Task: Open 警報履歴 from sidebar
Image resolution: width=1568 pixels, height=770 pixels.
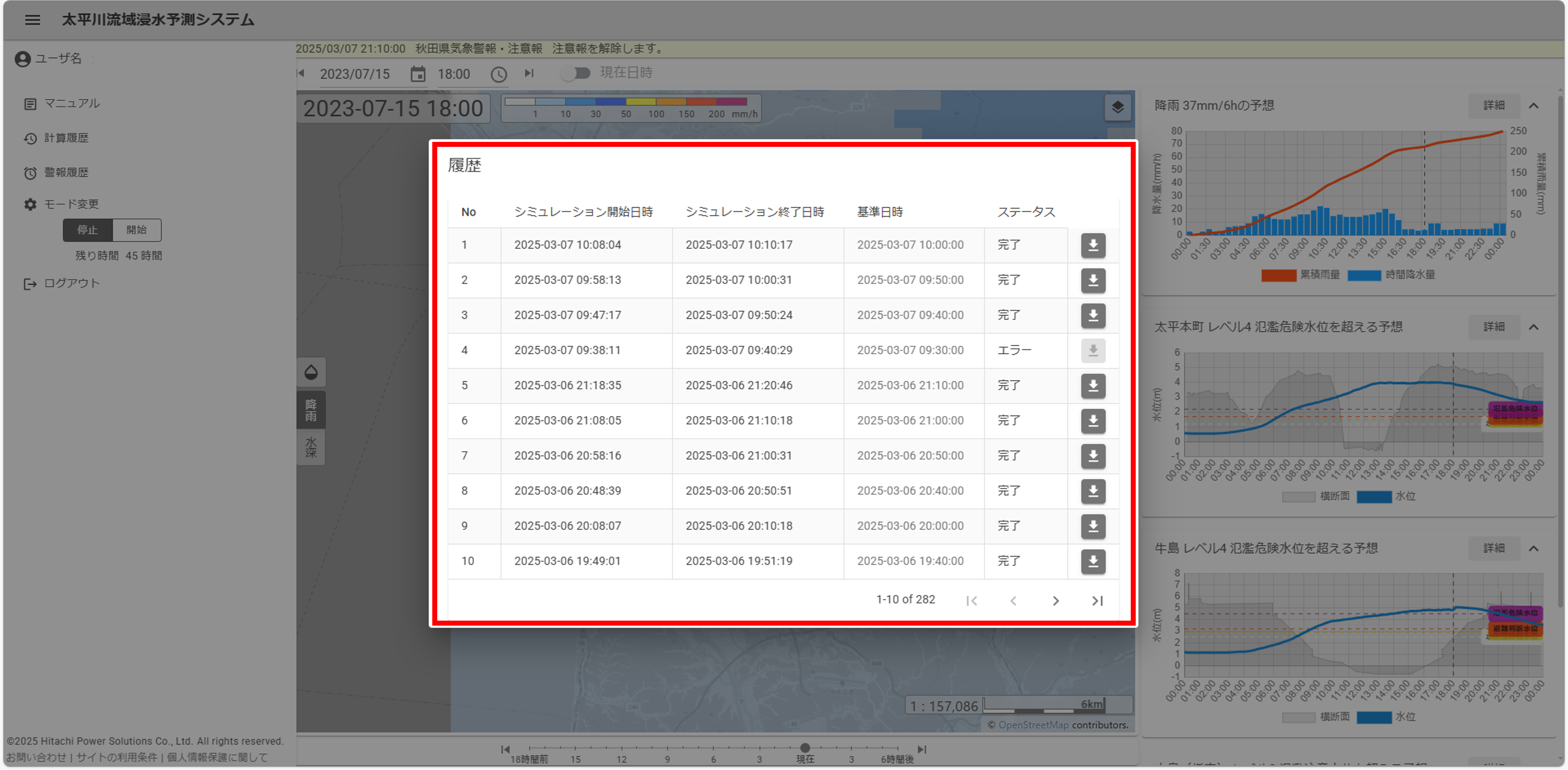Action: pos(66,173)
